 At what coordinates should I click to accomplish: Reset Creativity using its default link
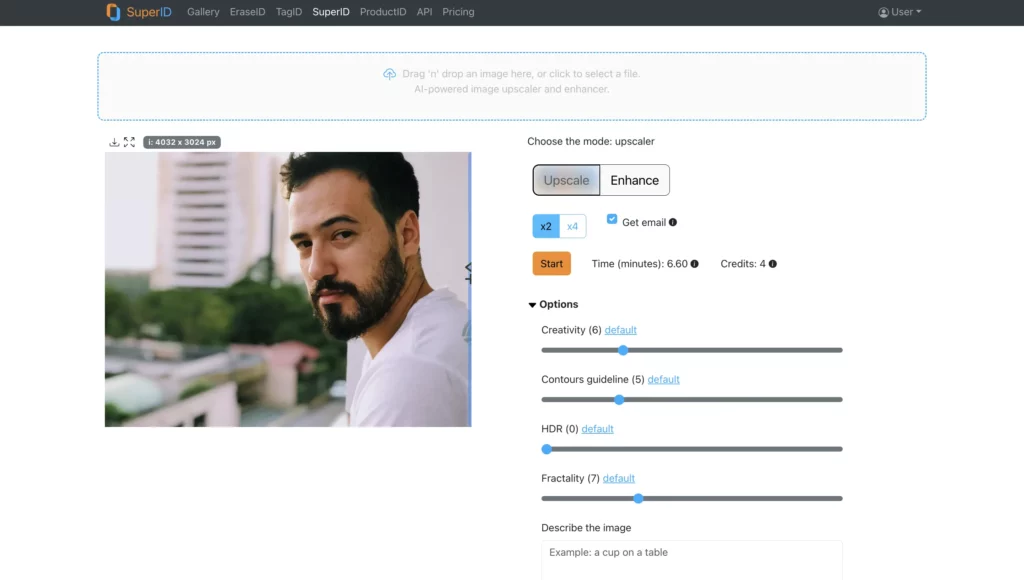(620, 330)
